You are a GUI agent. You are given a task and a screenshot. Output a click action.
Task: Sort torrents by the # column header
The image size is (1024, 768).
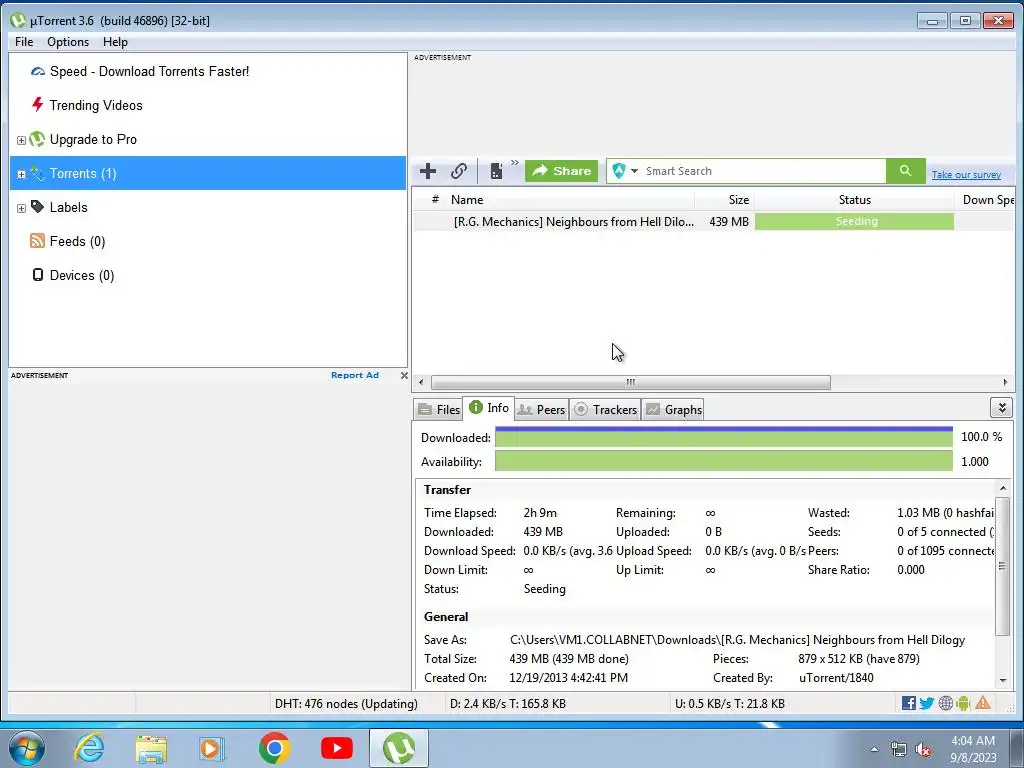435,200
